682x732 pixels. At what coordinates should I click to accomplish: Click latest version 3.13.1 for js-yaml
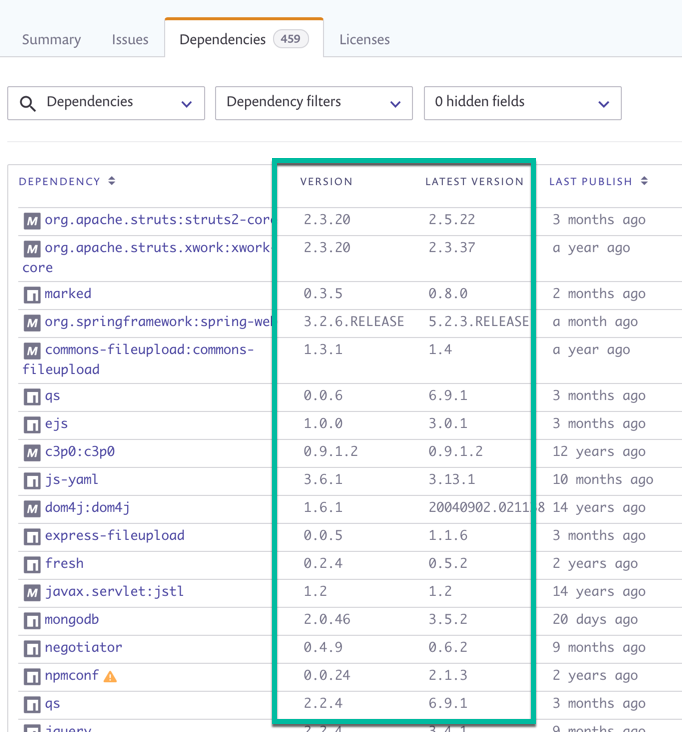452,479
